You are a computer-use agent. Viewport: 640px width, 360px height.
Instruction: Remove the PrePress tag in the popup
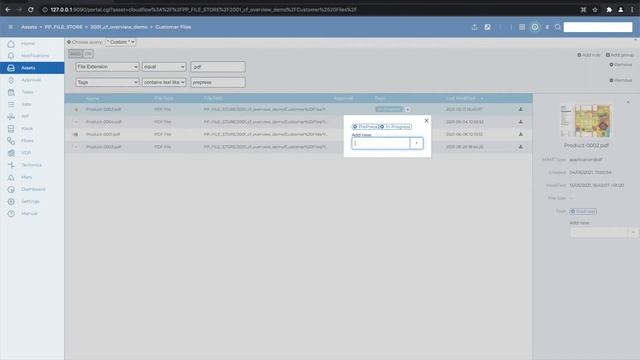(x=355, y=127)
